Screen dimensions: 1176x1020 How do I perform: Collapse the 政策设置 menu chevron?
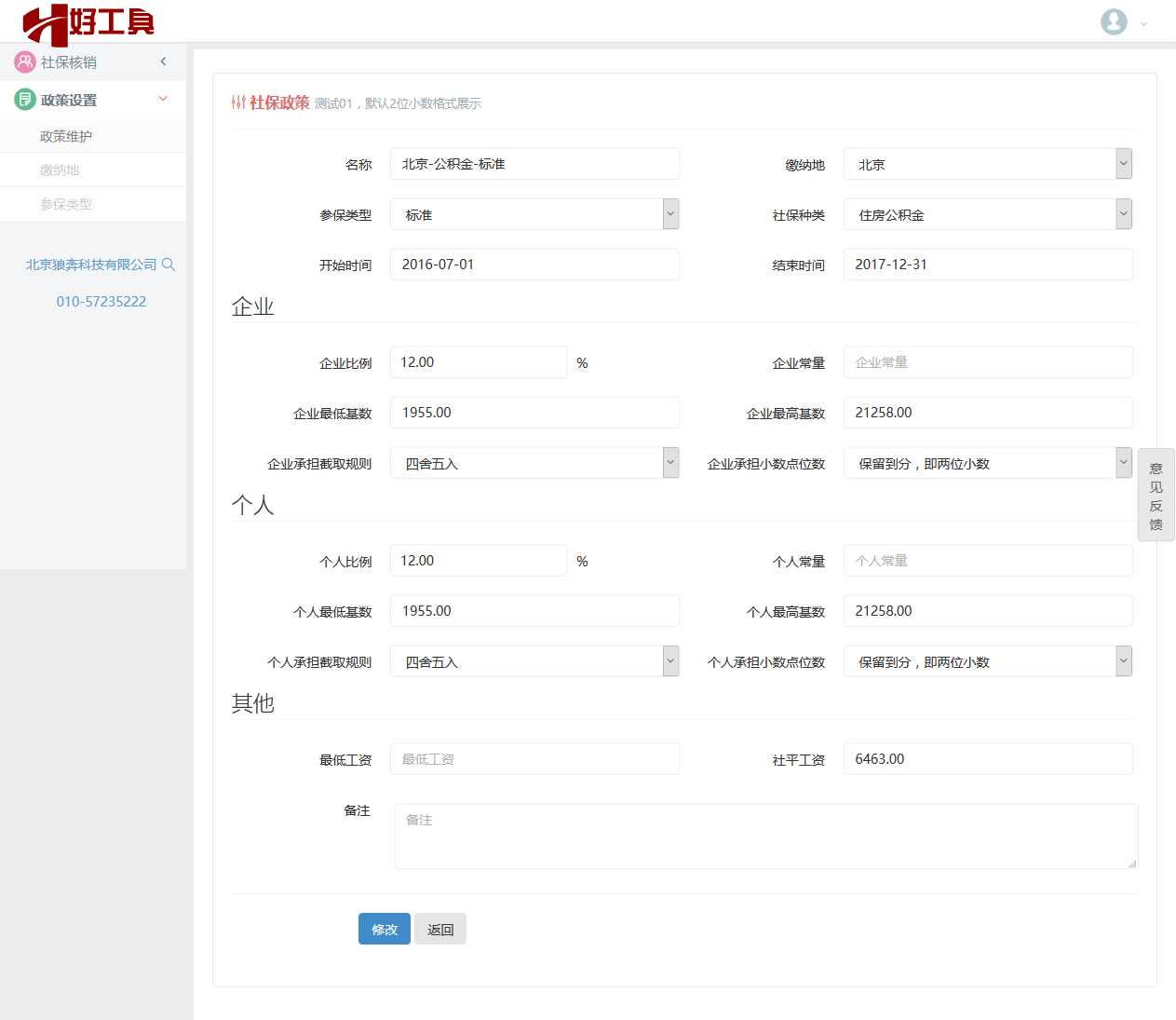point(163,99)
